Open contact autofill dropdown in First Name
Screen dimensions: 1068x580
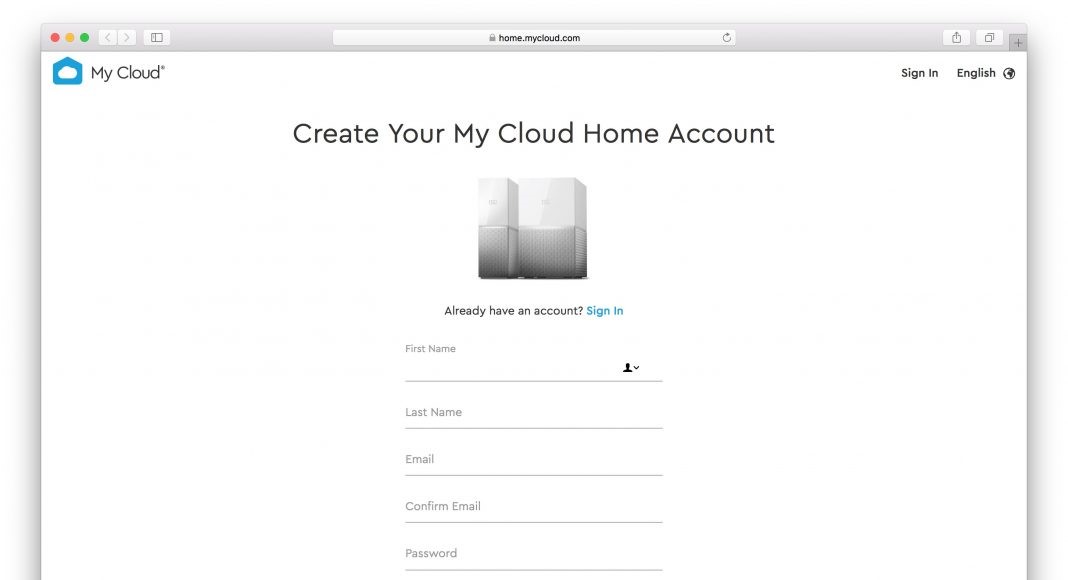point(631,368)
